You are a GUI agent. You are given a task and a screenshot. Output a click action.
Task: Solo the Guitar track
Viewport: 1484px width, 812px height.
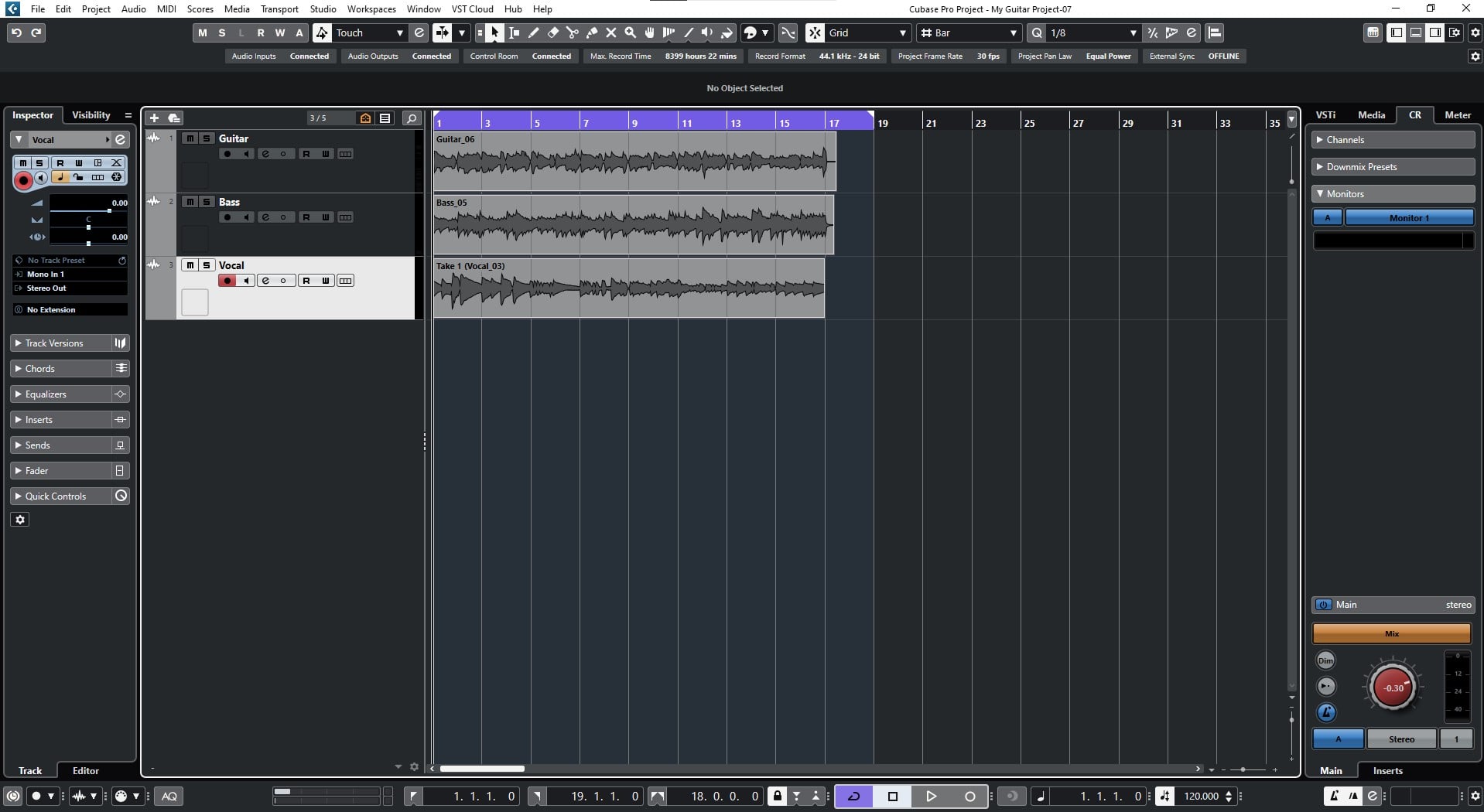click(207, 138)
